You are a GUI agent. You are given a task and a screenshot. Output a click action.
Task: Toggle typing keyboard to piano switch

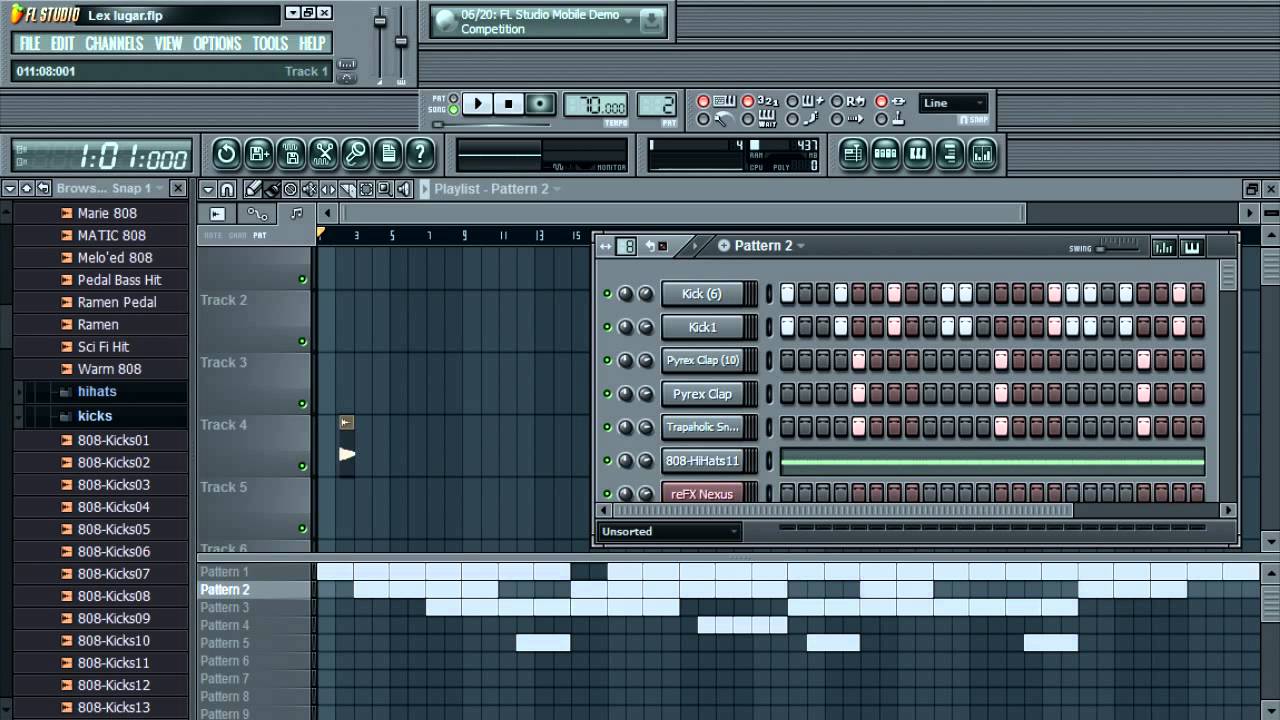point(703,102)
